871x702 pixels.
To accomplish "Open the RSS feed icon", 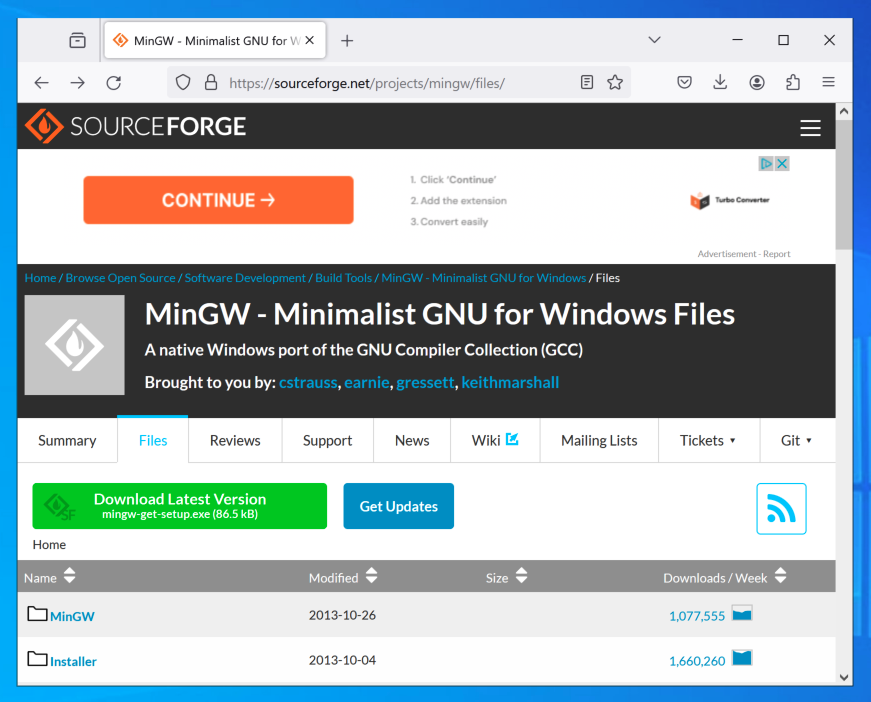I will (781, 509).
